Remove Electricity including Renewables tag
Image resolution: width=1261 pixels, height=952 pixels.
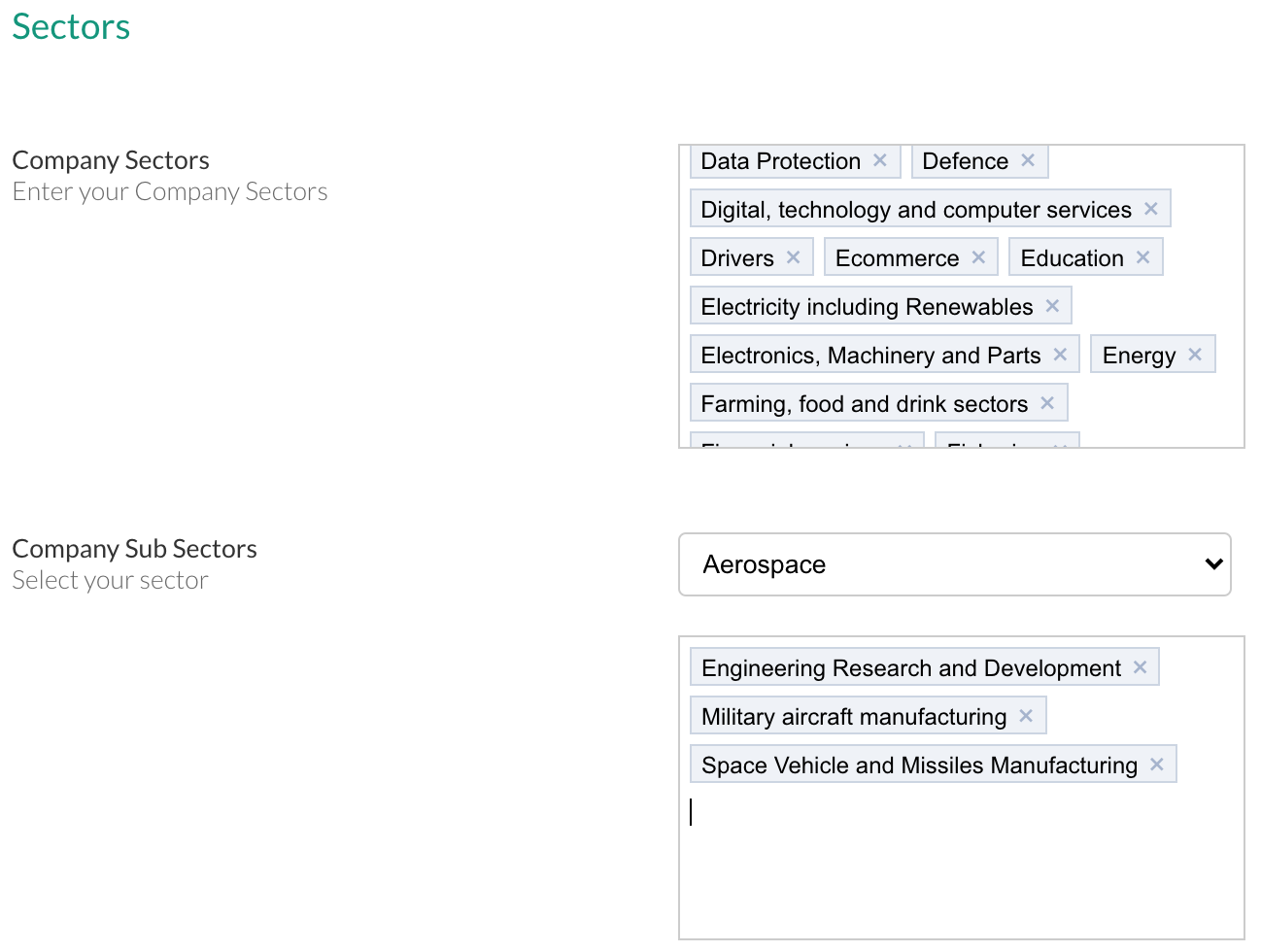[x=1052, y=306]
